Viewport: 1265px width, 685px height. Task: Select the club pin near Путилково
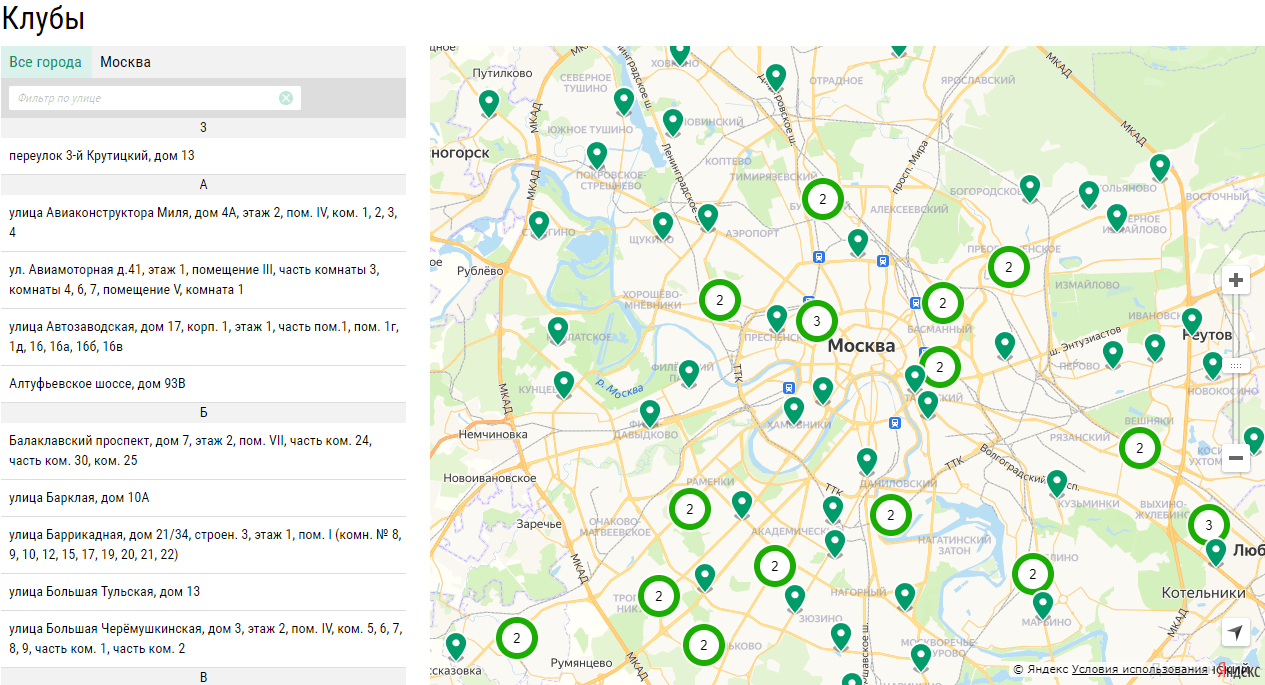[489, 104]
